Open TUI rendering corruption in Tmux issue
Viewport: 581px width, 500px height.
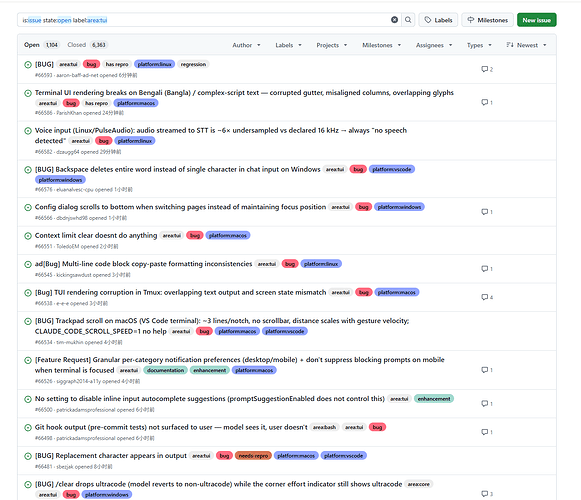coord(180,292)
